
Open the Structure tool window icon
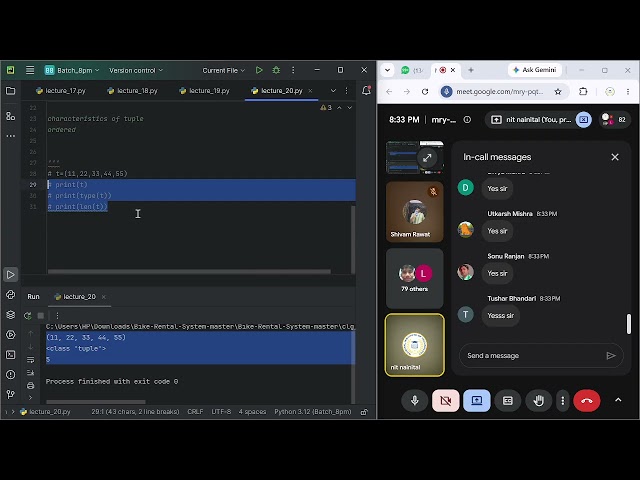[11, 116]
